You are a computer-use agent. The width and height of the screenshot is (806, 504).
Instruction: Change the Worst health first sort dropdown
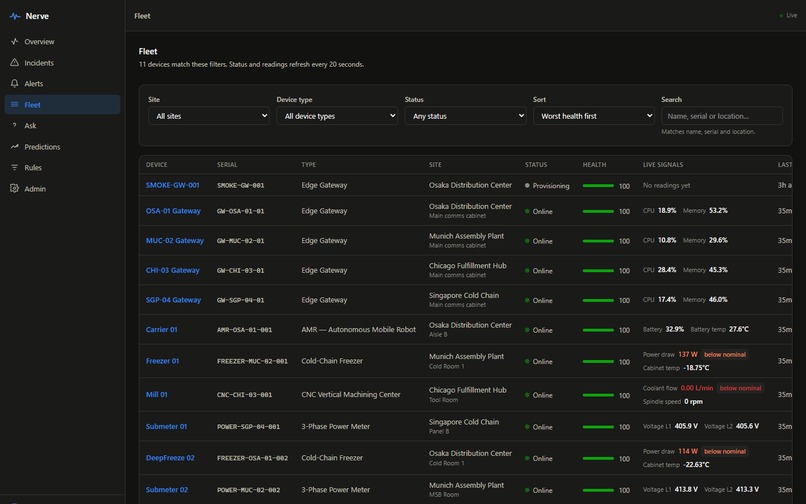pos(594,116)
